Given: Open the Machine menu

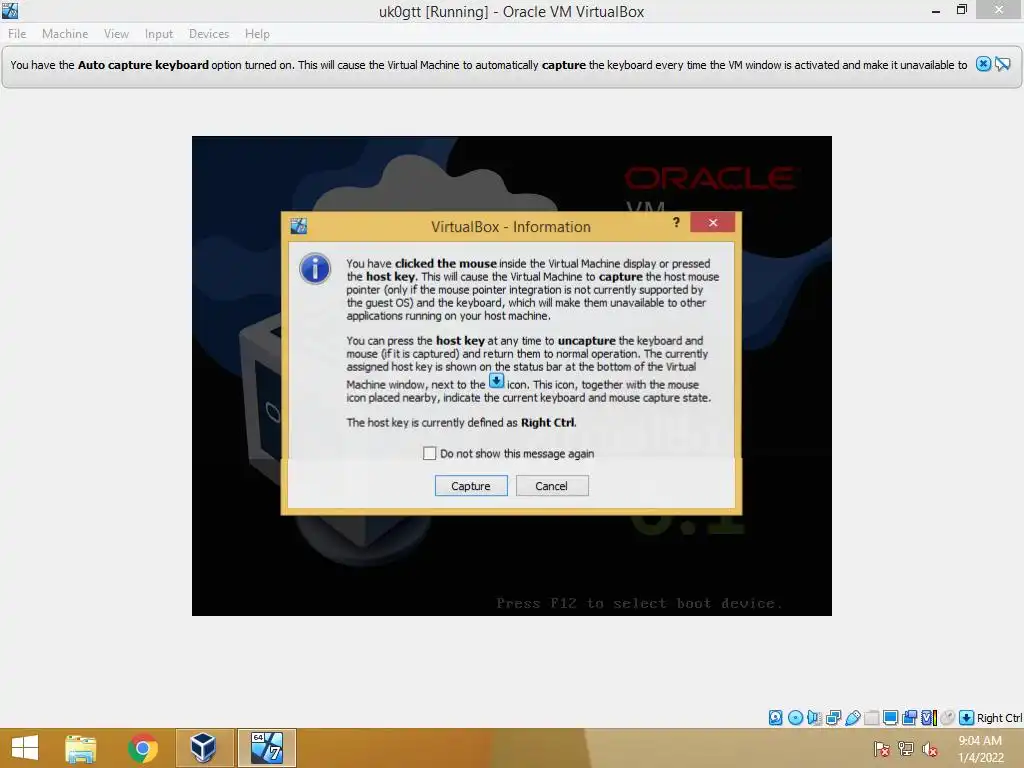Looking at the screenshot, I should [65, 34].
